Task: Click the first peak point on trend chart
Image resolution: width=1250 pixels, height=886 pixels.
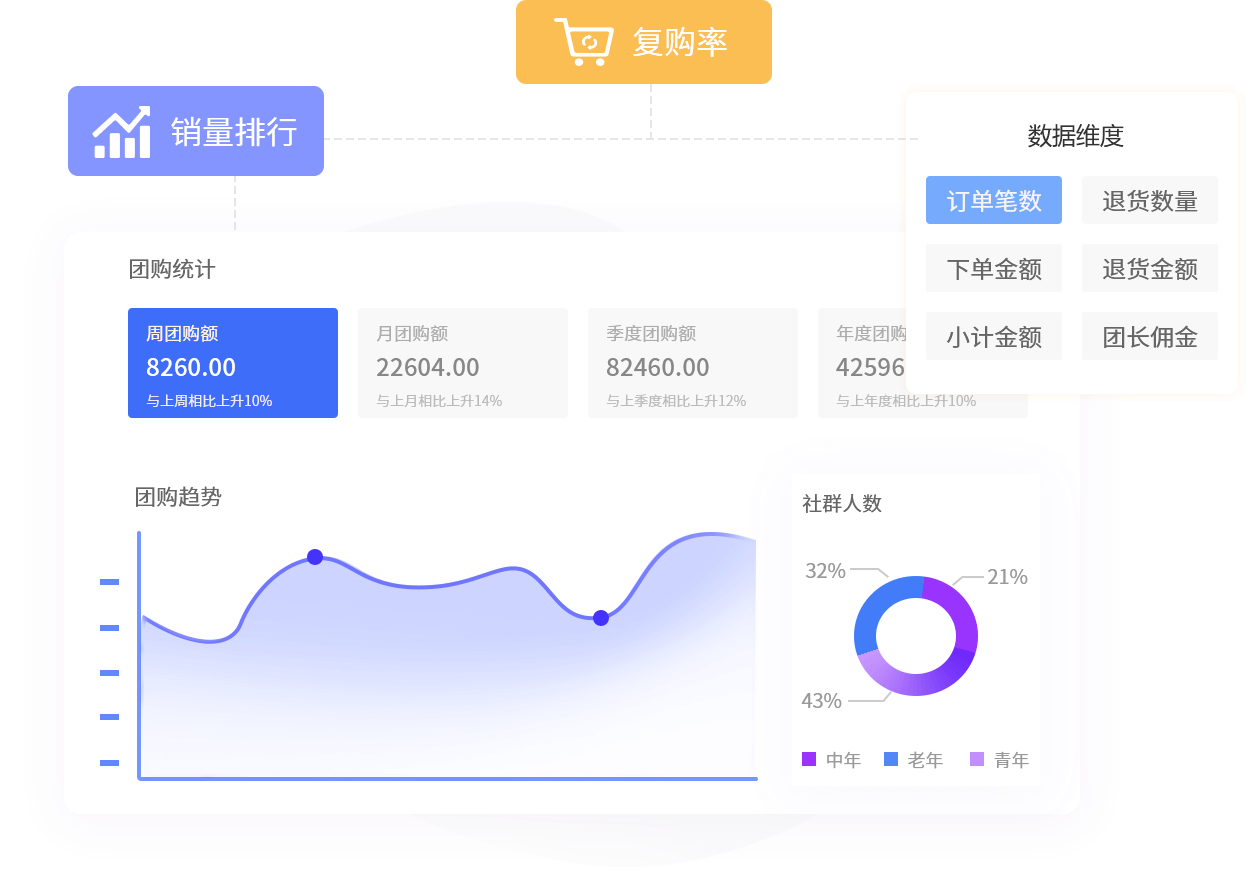Action: pos(315,557)
